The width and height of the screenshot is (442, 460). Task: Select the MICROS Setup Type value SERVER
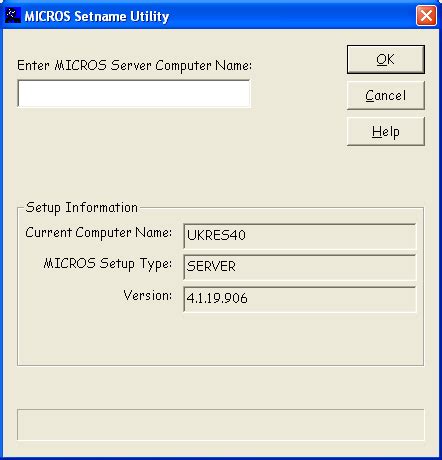coord(299,267)
